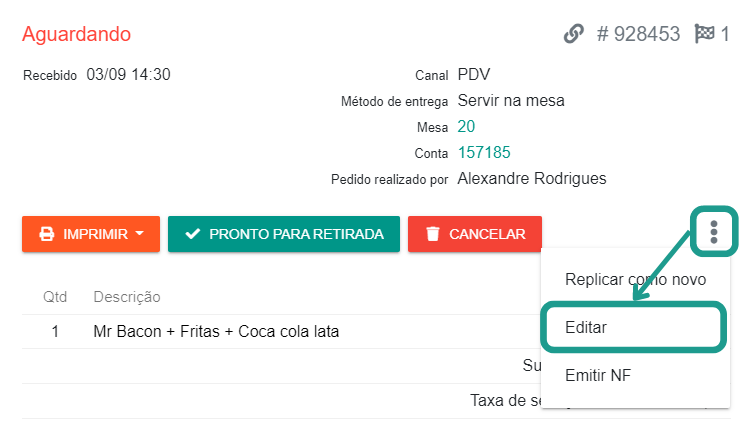Click the Descrição column header
Image resolution: width=746 pixels, height=424 pixels.
(x=127, y=297)
